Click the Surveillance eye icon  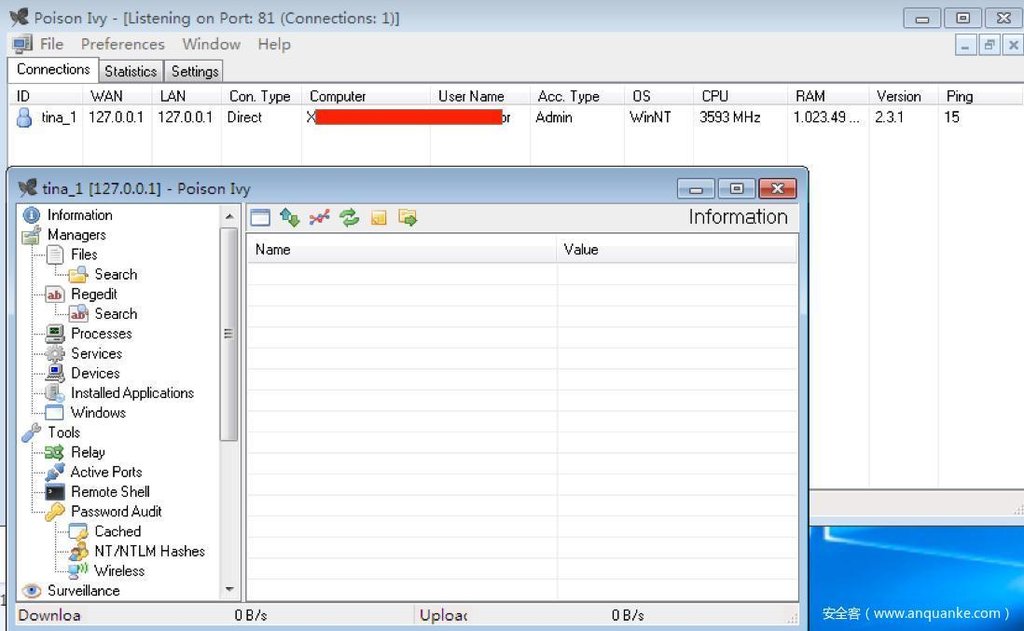[x=31, y=591]
